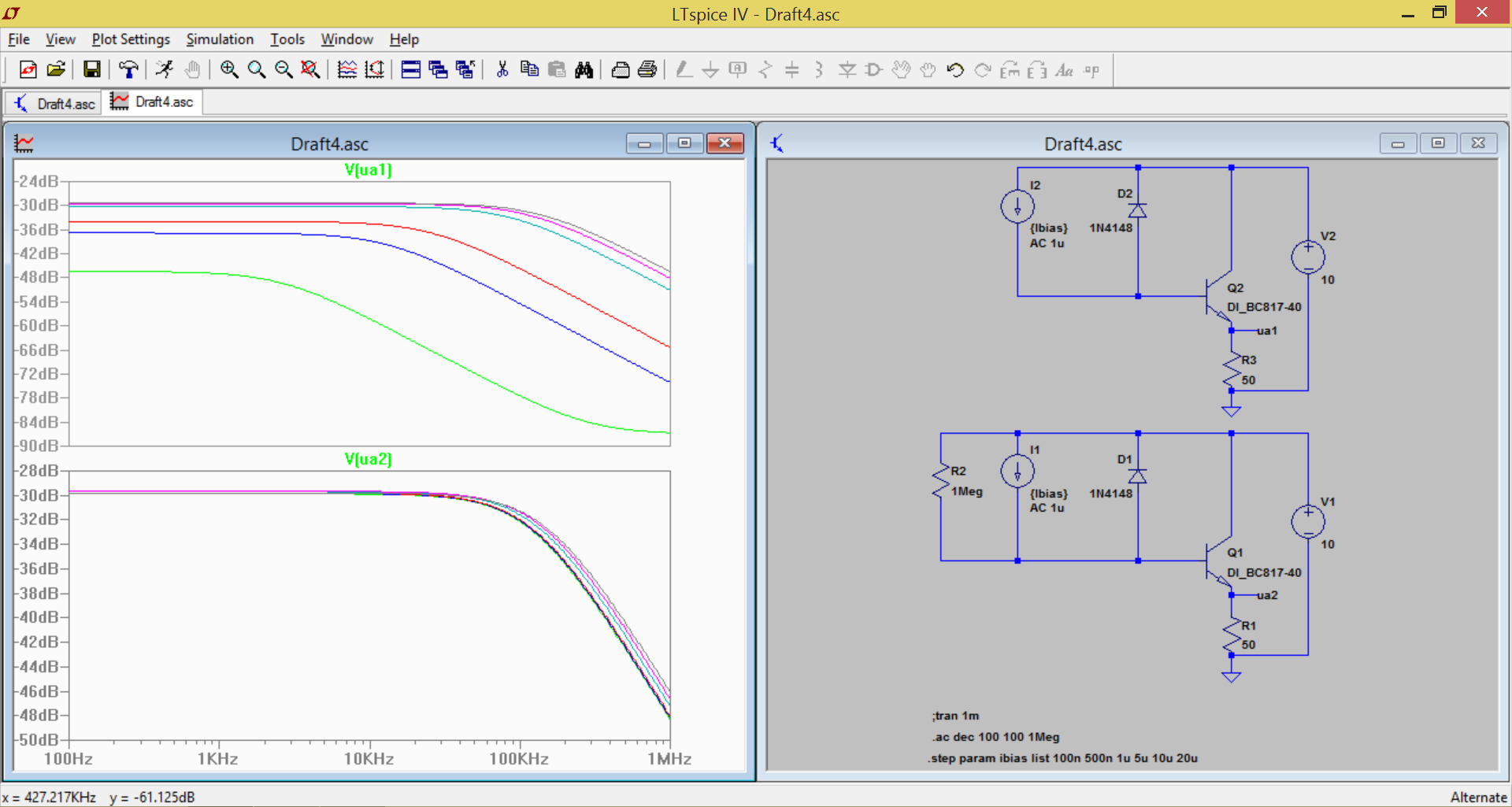
Task: Click the V(ua1) trace label
Action: [x=368, y=169]
